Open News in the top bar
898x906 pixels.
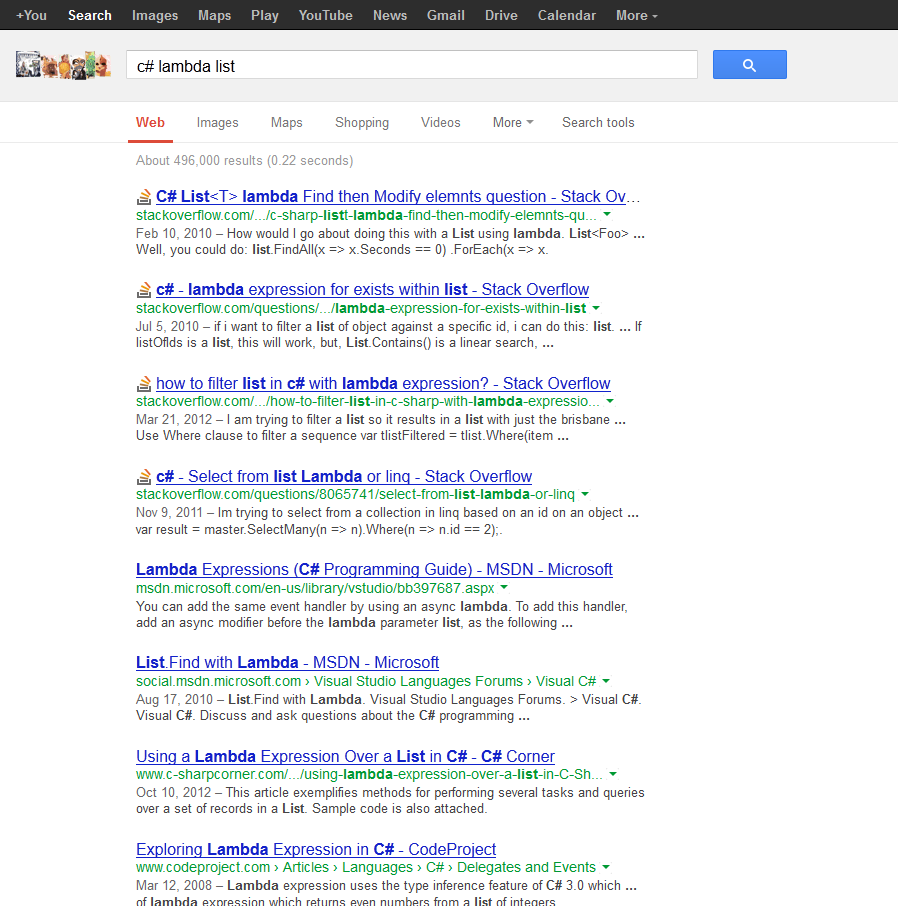[x=390, y=16]
